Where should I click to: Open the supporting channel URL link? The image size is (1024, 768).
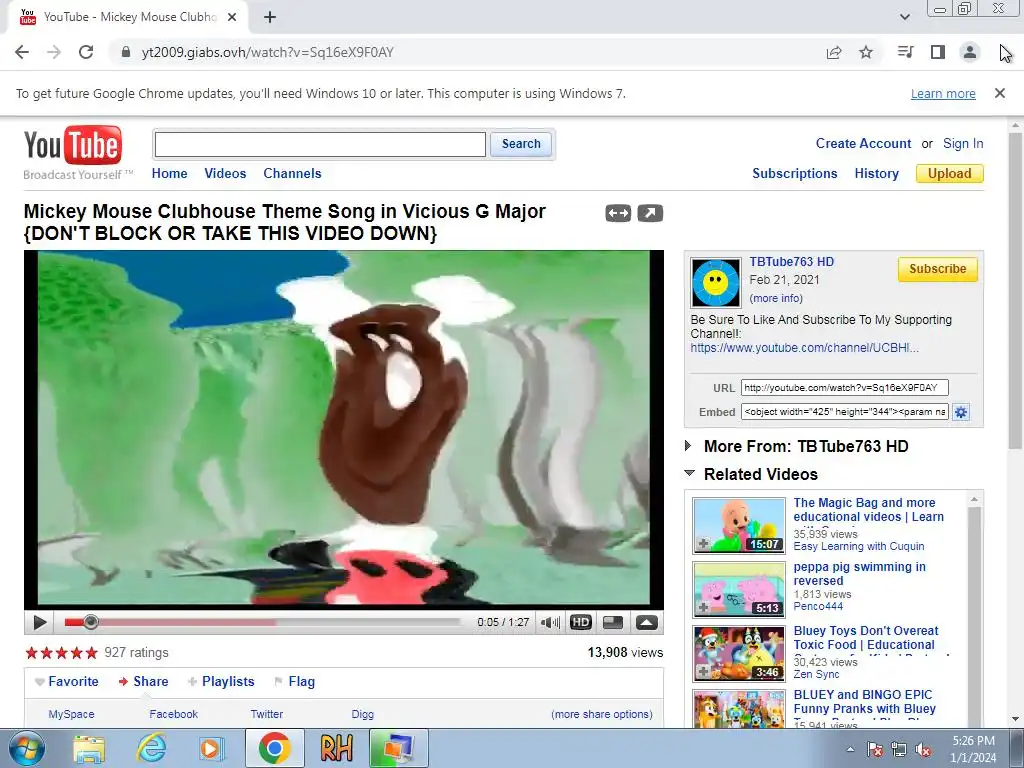pos(804,347)
